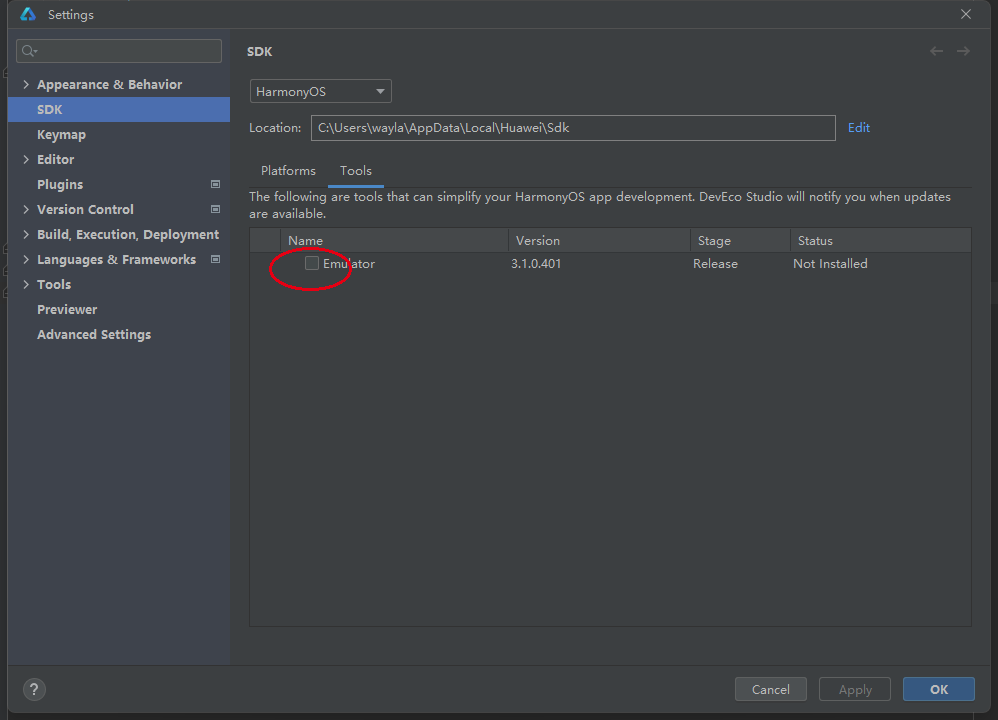This screenshot has width=998, height=720.
Task: Click the Version Control project-level marker icon
Action: (216, 209)
